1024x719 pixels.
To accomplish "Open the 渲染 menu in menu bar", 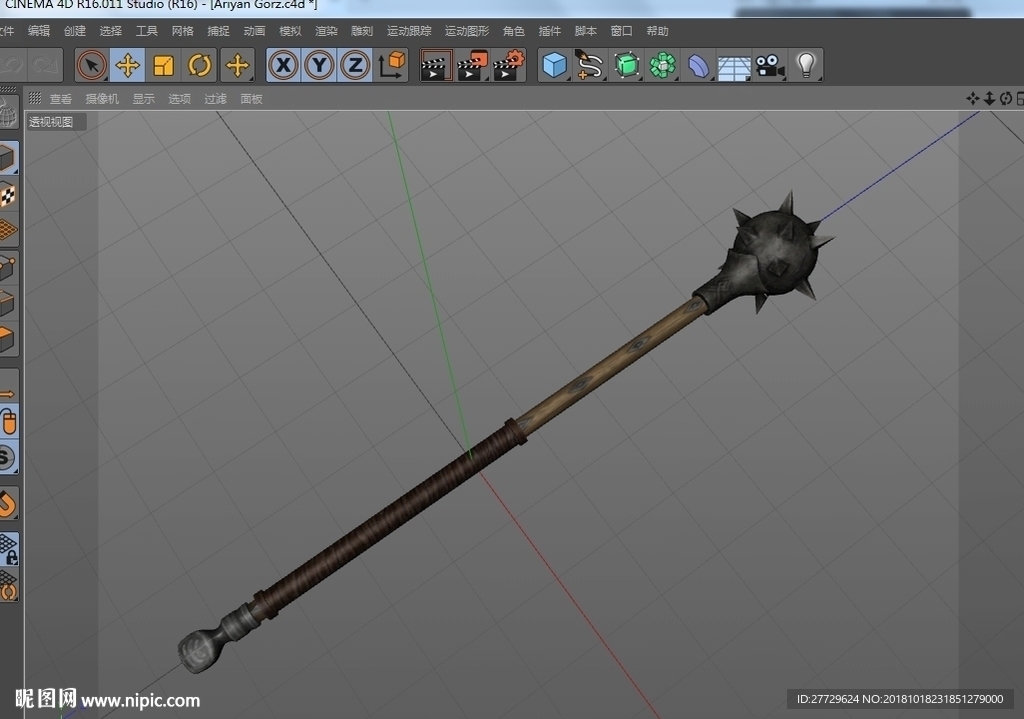I will 326,31.
